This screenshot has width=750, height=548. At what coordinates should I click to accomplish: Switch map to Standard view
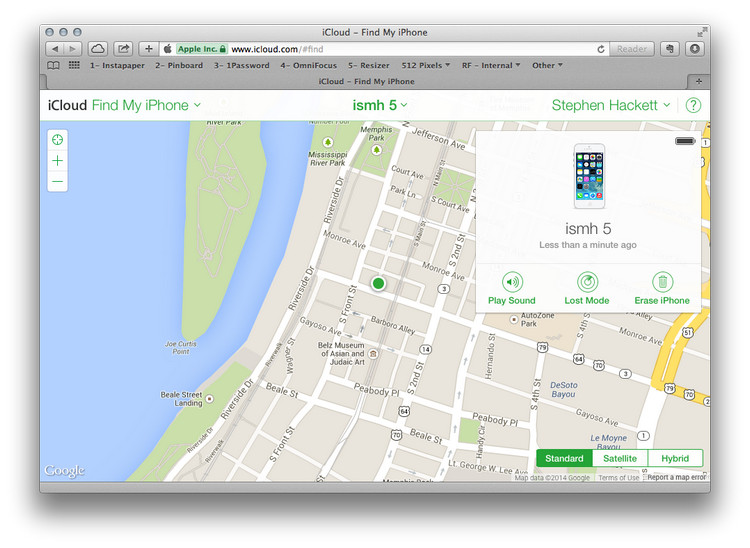(564, 458)
